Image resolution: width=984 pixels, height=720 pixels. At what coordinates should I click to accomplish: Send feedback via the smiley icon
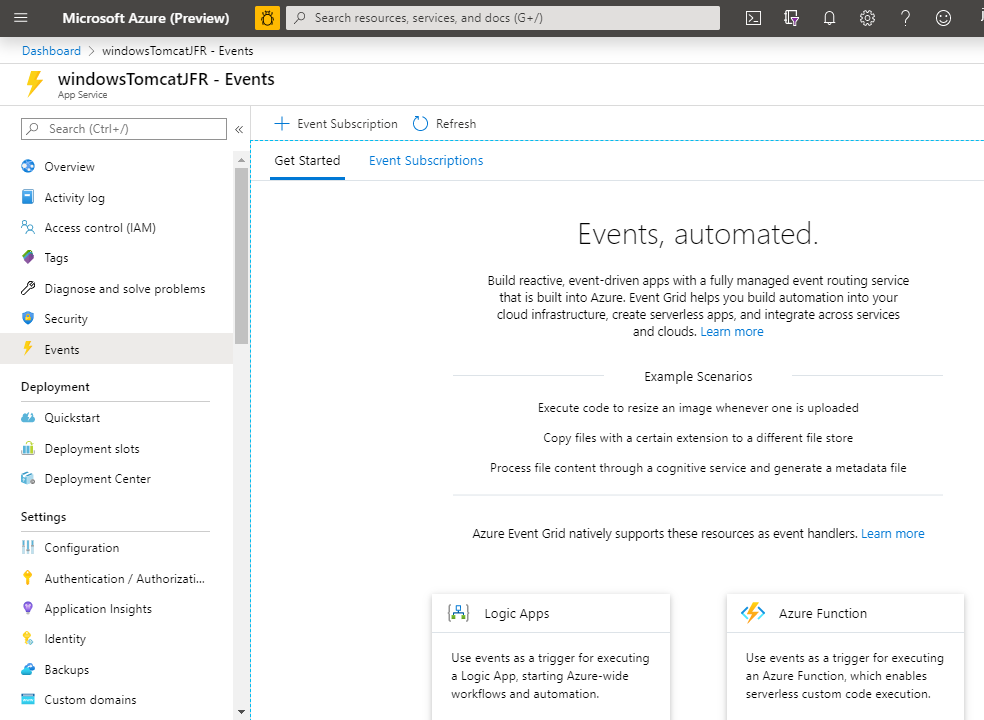click(x=941, y=17)
